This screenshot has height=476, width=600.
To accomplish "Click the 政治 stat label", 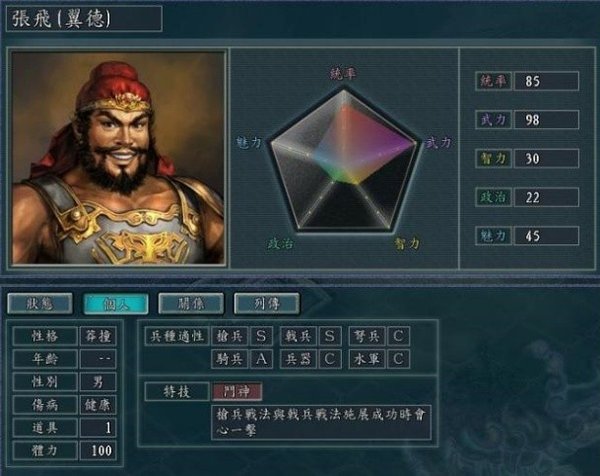I will pyautogui.click(x=494, y=197).
